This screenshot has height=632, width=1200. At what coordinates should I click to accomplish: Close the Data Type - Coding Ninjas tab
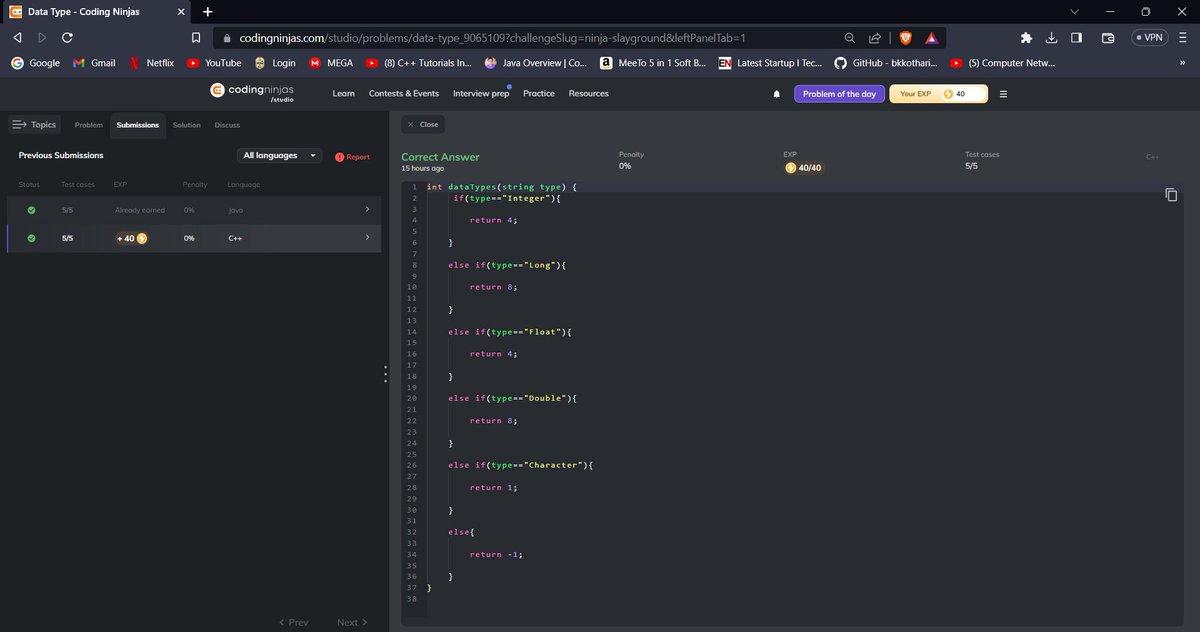click(x=181, y=12)
